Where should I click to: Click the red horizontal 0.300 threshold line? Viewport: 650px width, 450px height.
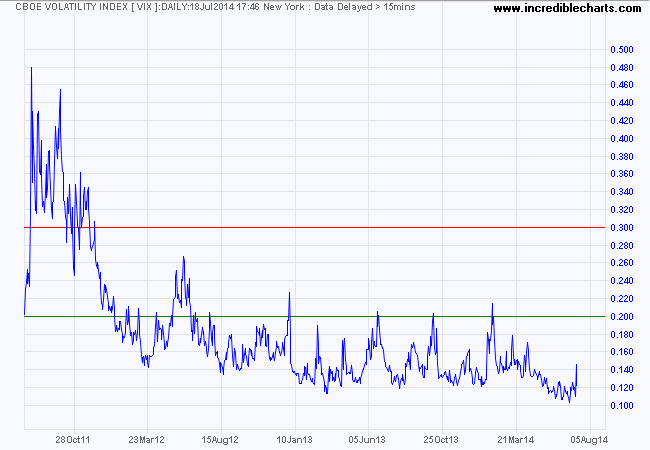[x=315, y=227]
